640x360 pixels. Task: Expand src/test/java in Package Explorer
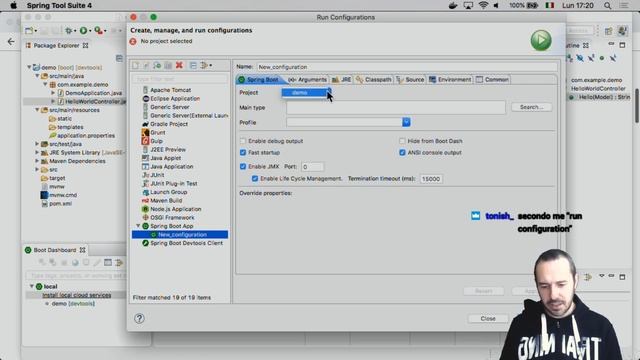pos(37,144)
